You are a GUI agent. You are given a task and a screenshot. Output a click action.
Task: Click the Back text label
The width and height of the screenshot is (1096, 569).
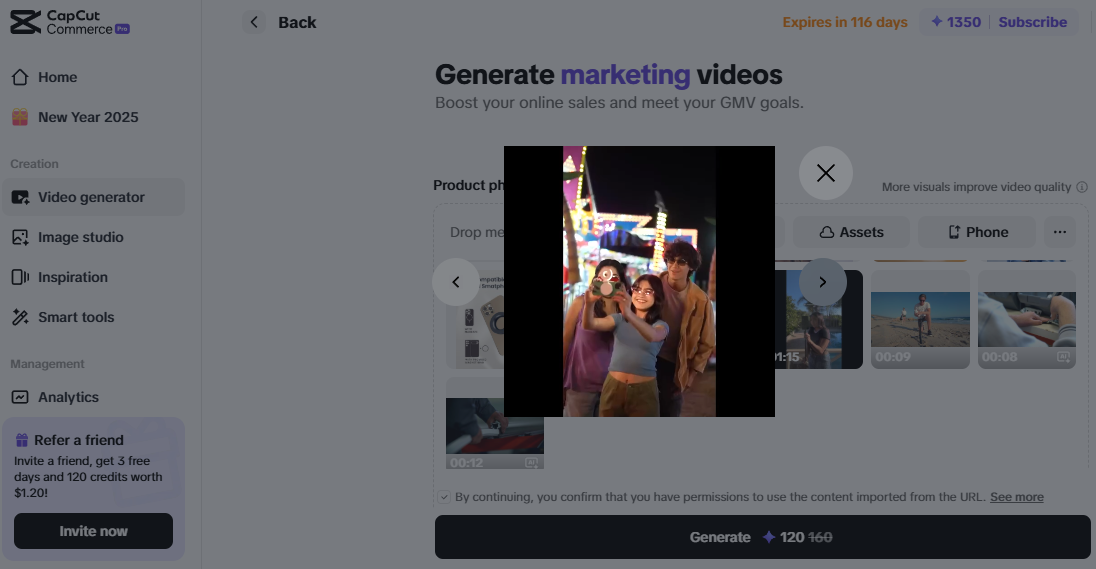pyautogui.click(x=297, y=22)
